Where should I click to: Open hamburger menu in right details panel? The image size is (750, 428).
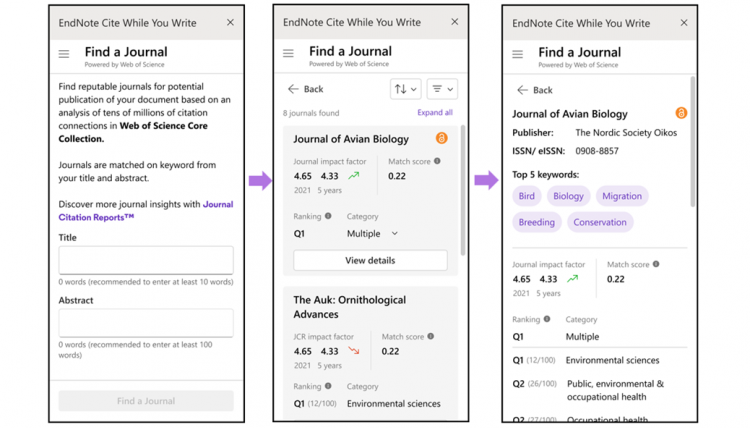click(518, 54)
